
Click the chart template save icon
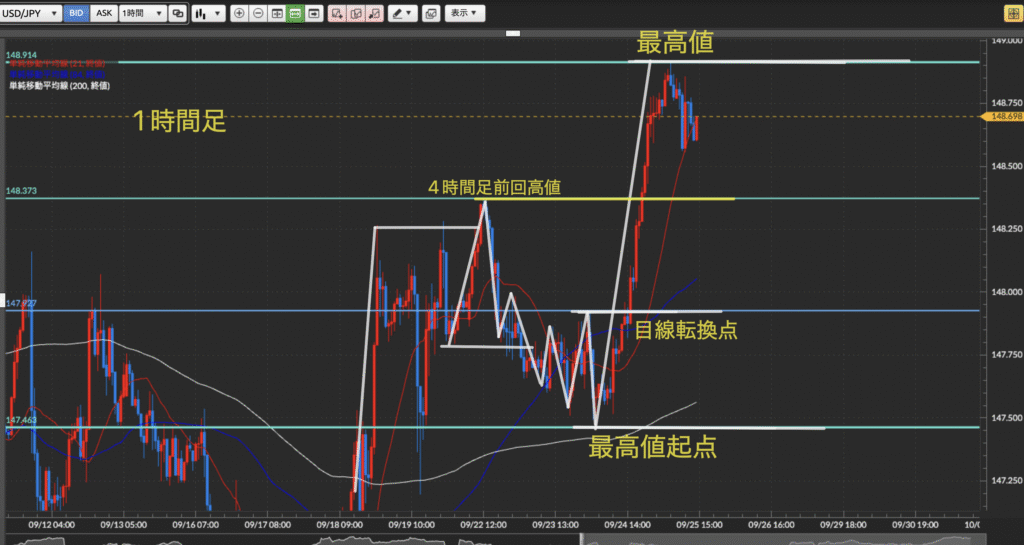tap(431, 14)
